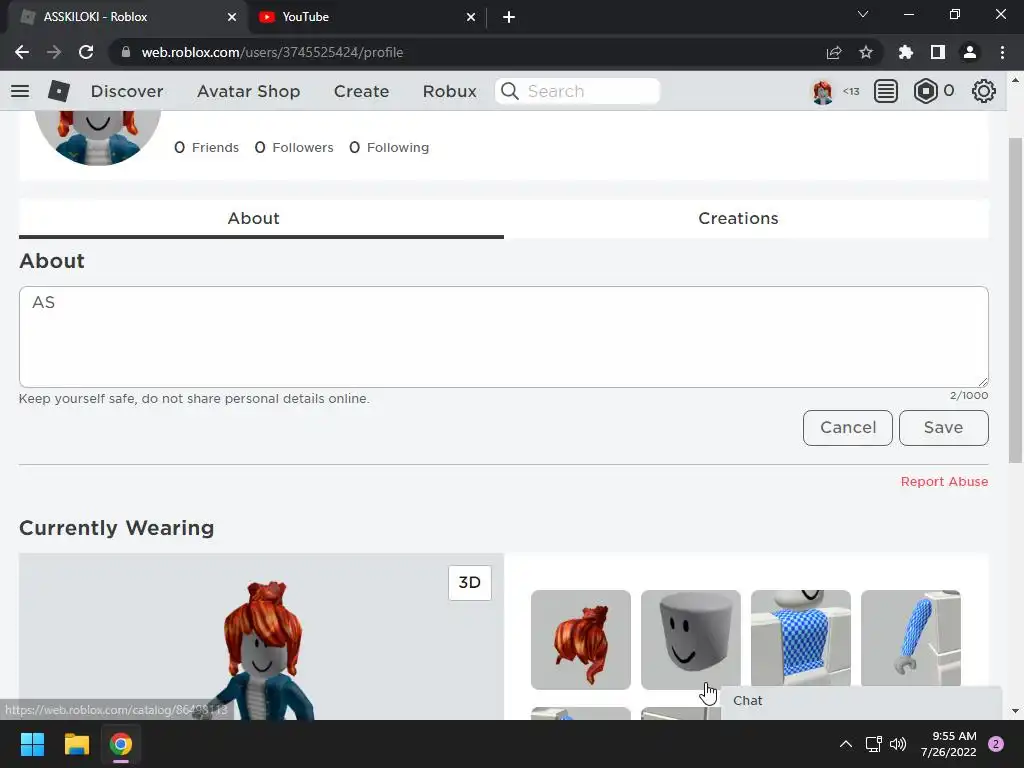
Task: Open the Chrome profile account icon
Action: tap(970, 52)
